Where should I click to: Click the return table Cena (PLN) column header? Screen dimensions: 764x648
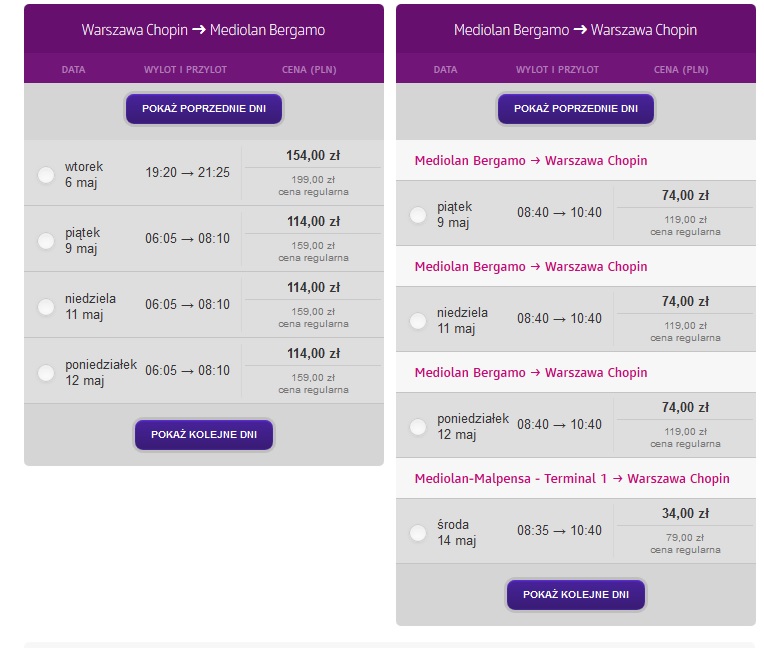pyautogui.click(x=681, y=70)
